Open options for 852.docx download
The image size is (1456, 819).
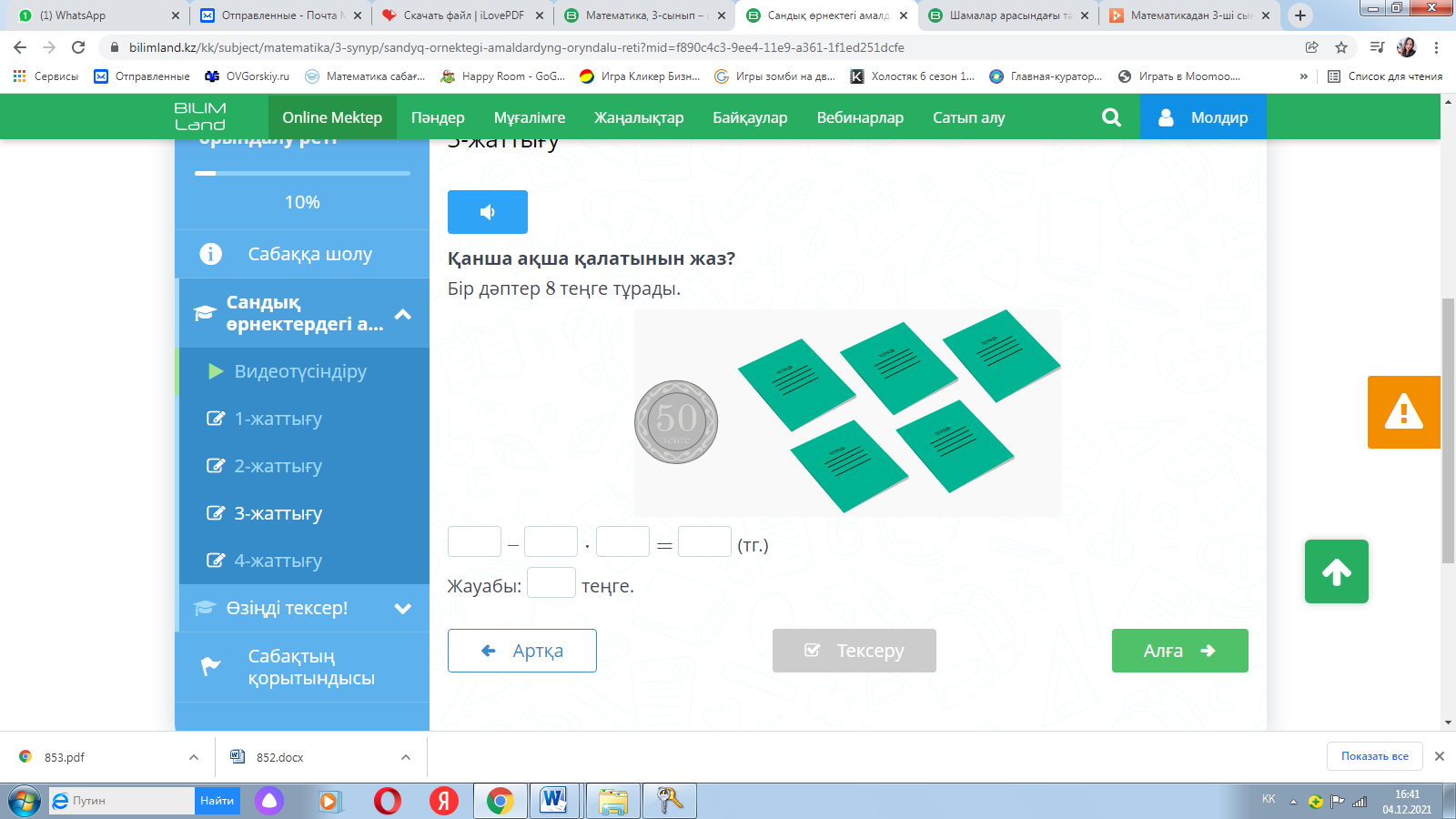(406, 757)
